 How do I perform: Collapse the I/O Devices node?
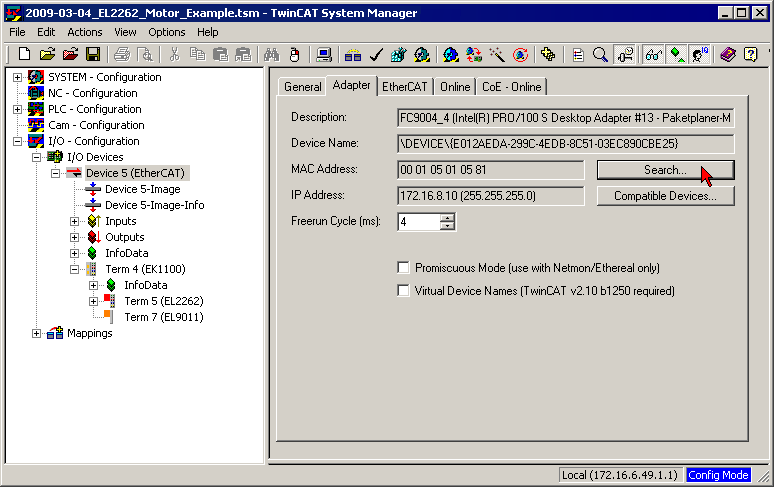pos(36,157)
